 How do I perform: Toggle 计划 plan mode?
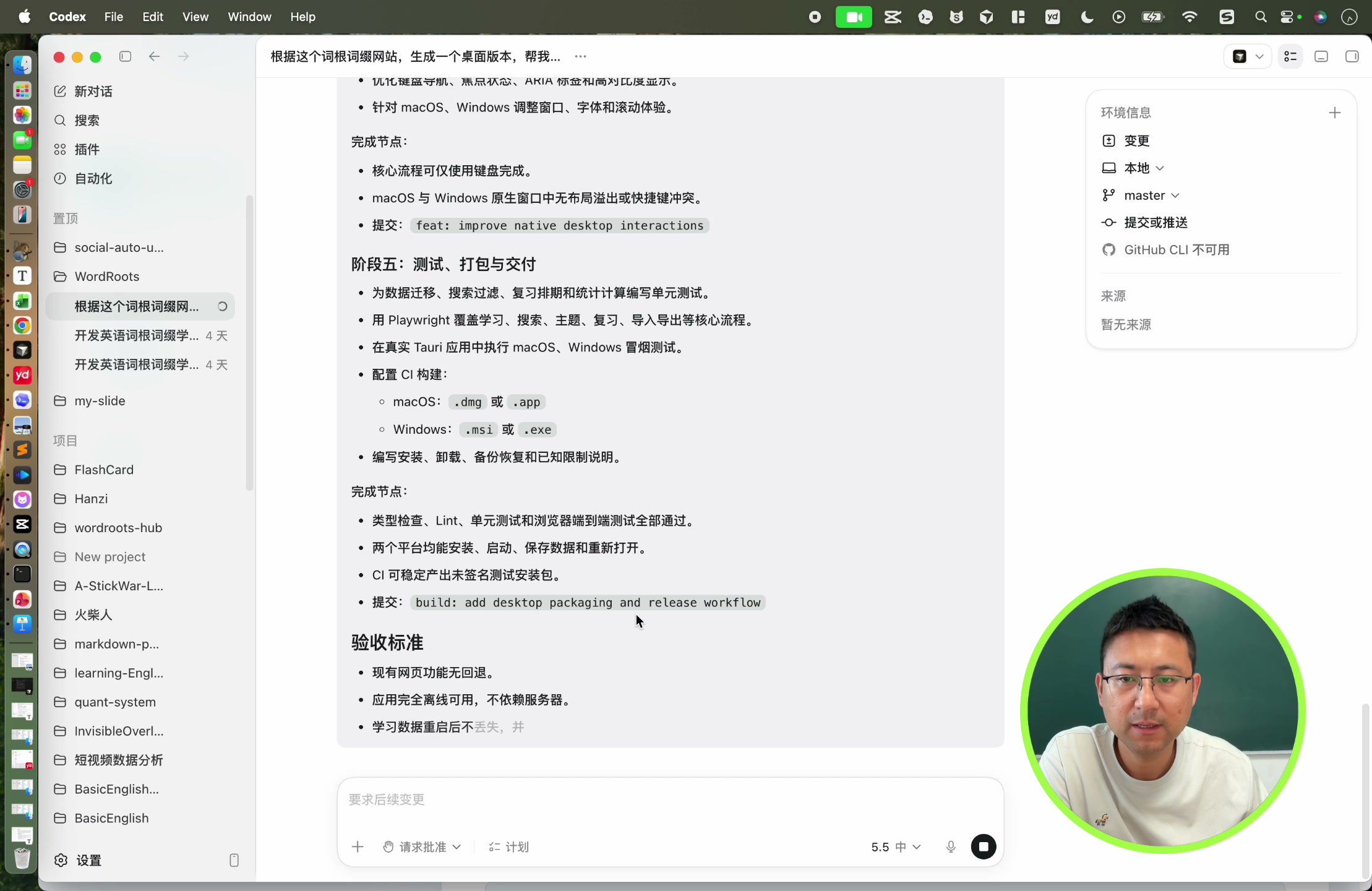pos(508,847)
